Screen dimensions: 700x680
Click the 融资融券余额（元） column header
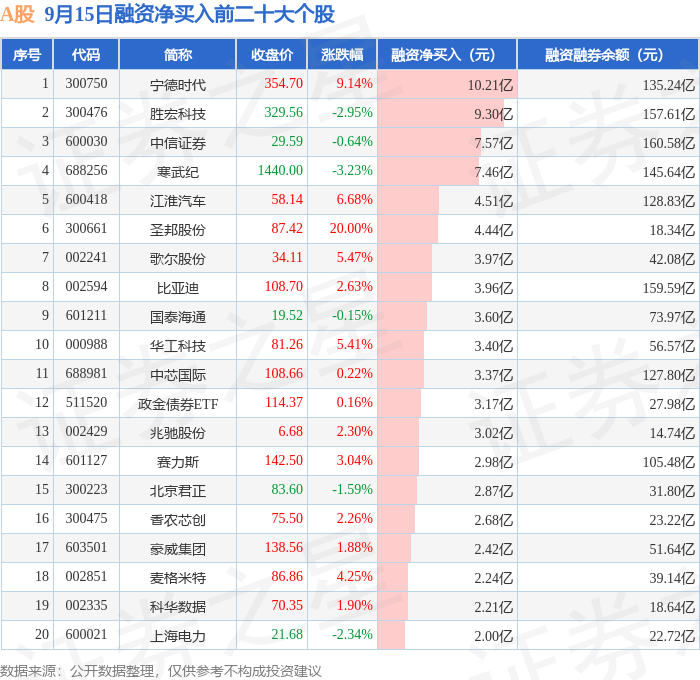[x=607, y=54]
